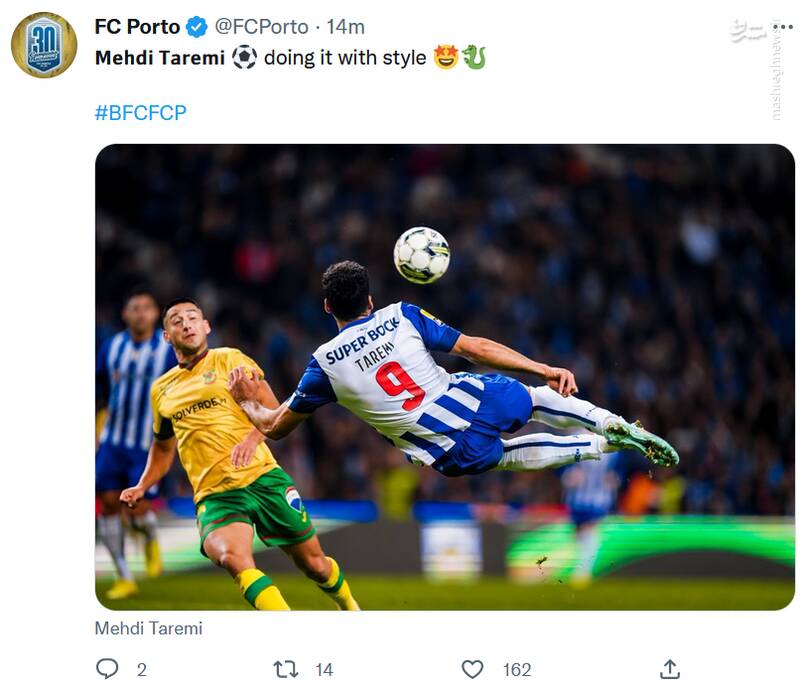Click the @FCPorto handle
800x687 pixels.
click(261, 27)
